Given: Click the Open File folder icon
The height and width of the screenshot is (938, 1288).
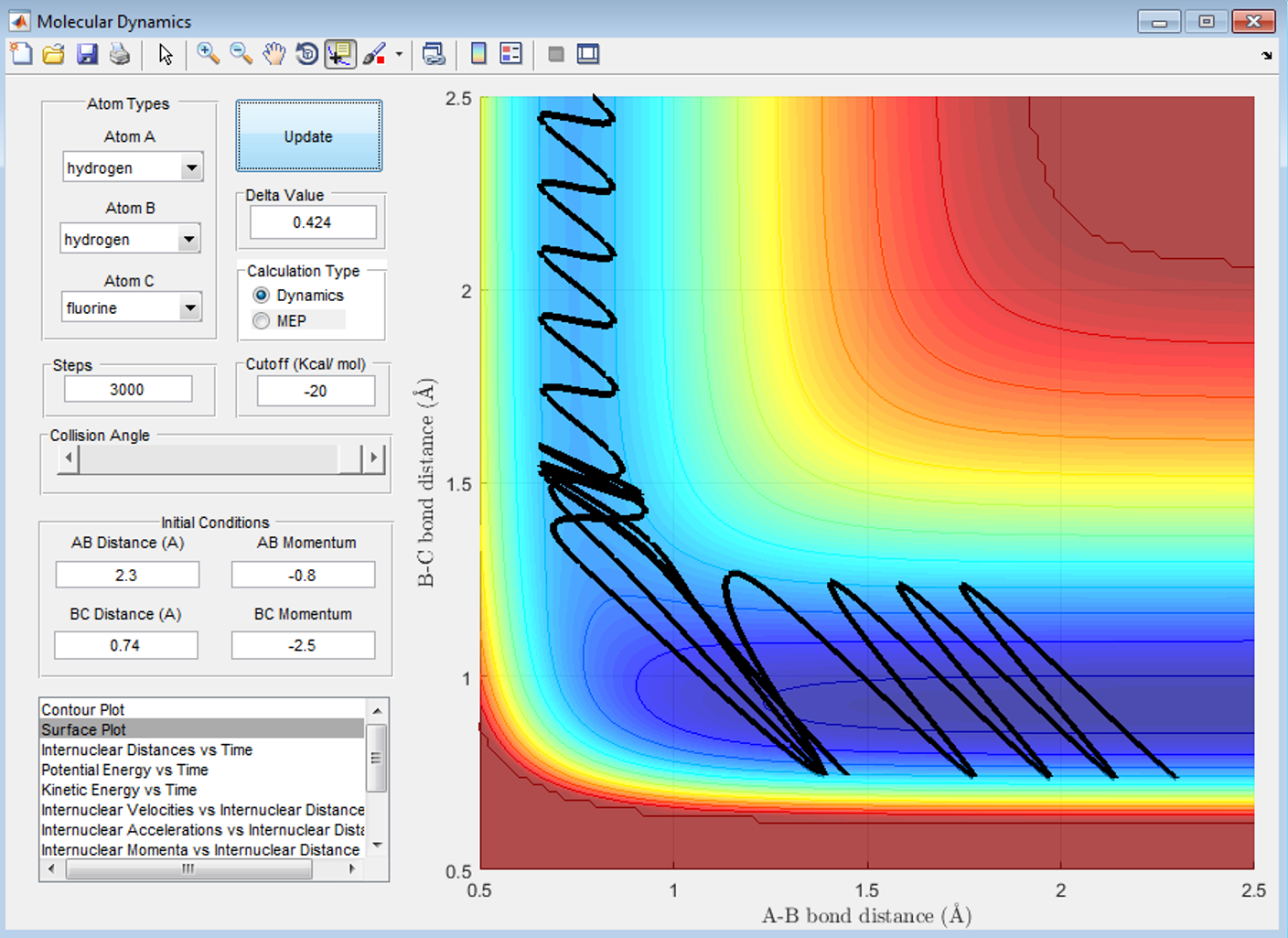Looking at the screenshot, I should 54,55.
